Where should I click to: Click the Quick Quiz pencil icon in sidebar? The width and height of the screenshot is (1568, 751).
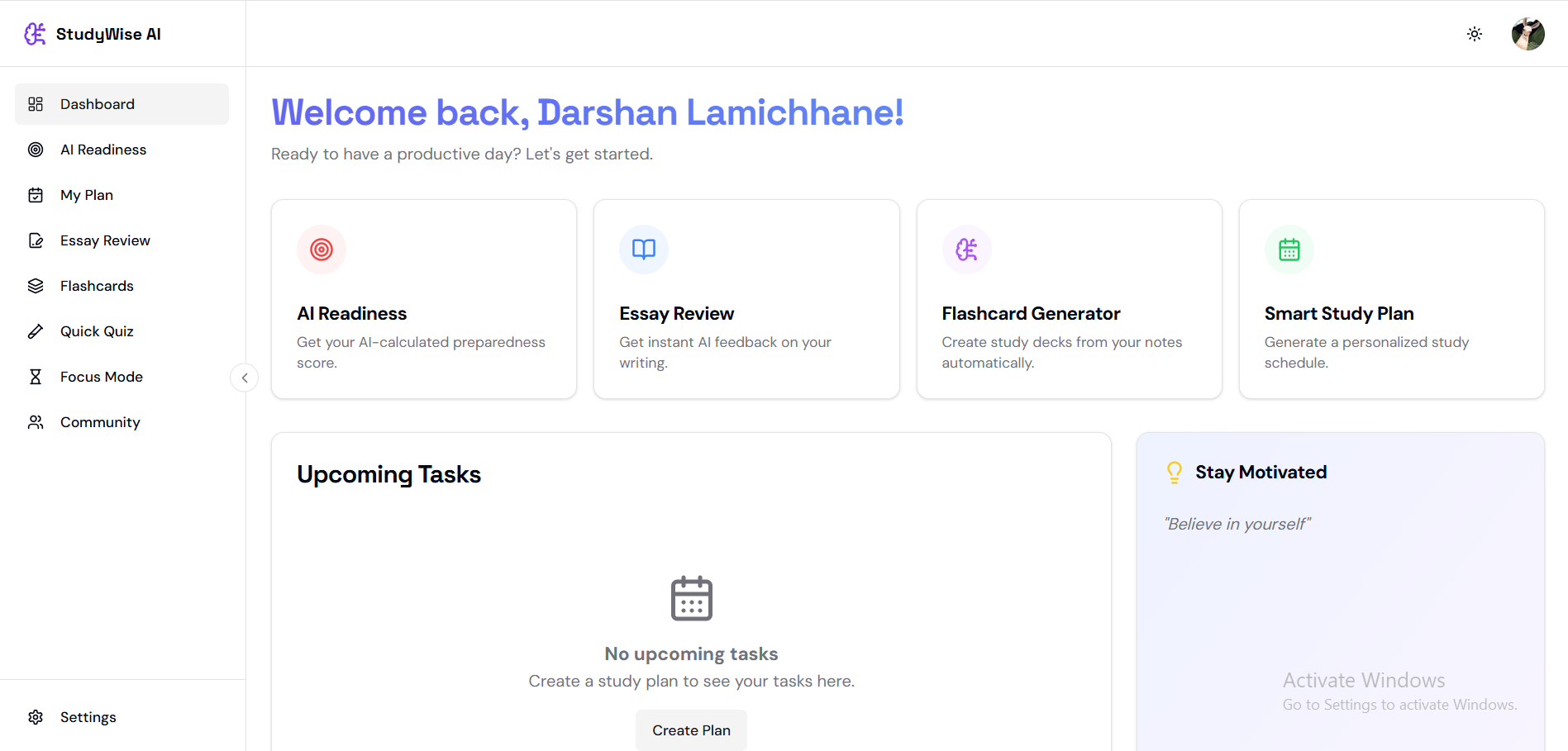coord(36,331)
